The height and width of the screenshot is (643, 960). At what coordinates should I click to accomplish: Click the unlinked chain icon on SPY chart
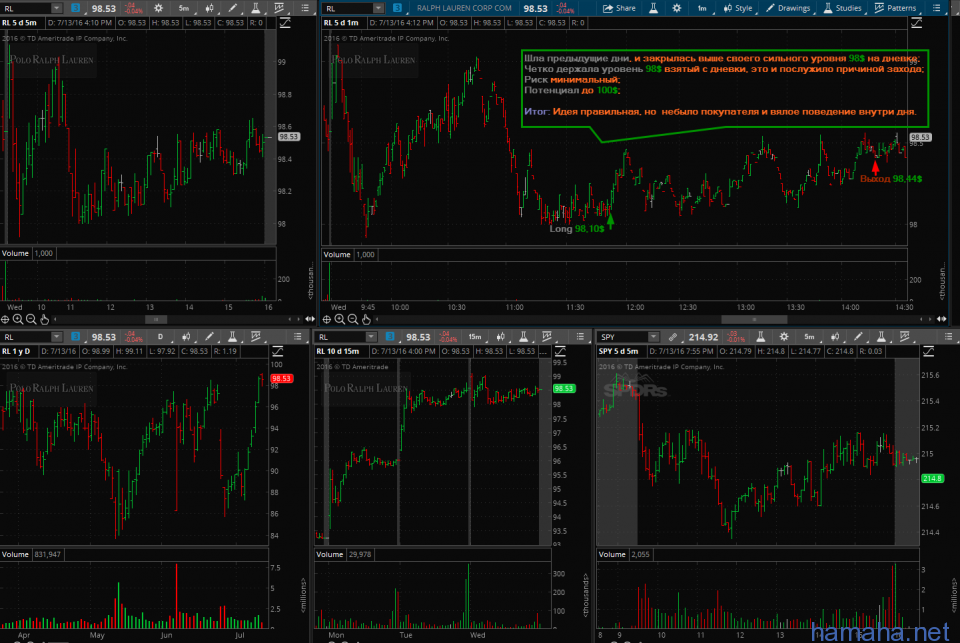(673, 337)
